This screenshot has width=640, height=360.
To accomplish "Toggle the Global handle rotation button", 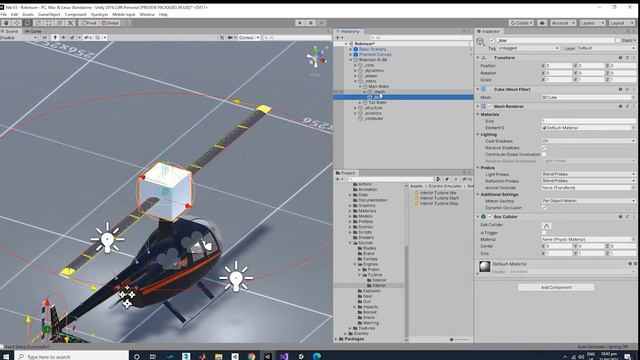I will [110, 23].
